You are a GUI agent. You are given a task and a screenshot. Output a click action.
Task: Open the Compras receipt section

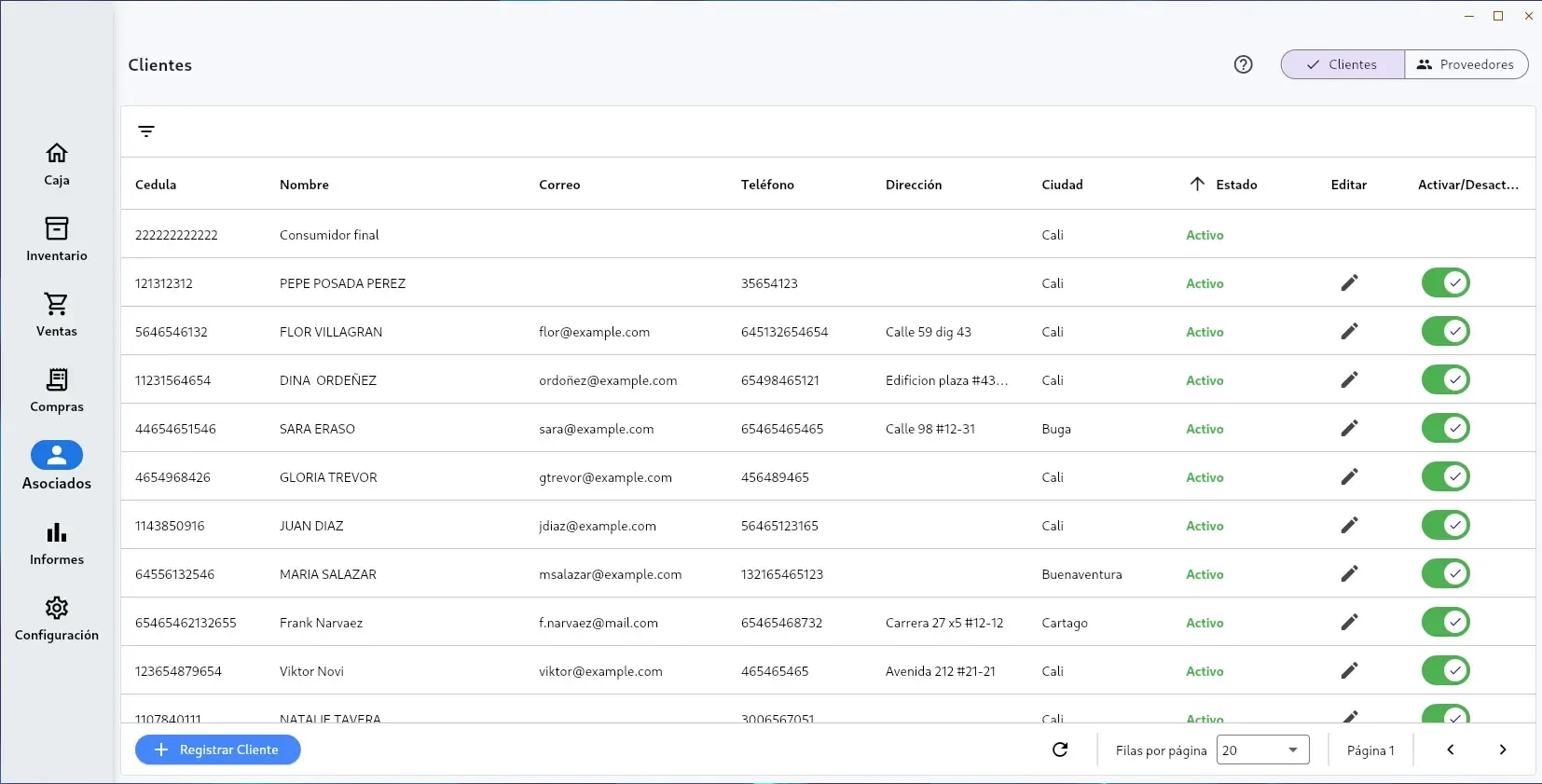click(57, 391)
